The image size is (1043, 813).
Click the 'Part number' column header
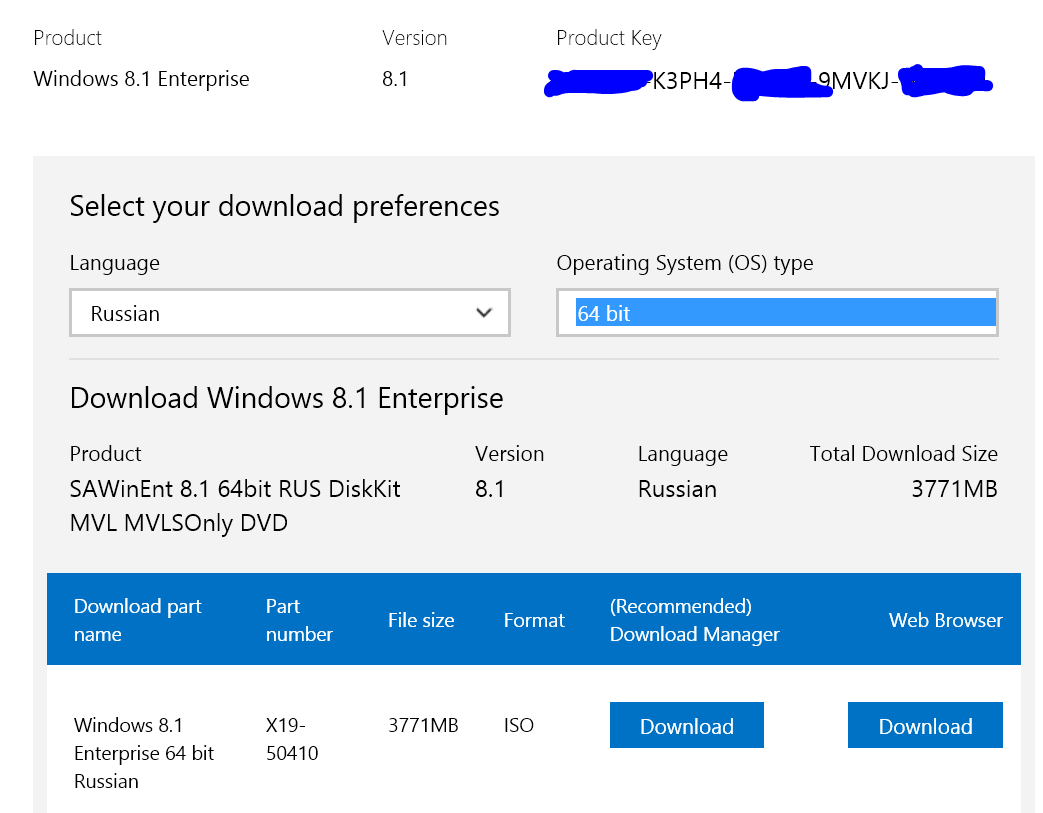click(x=299, y=619)
